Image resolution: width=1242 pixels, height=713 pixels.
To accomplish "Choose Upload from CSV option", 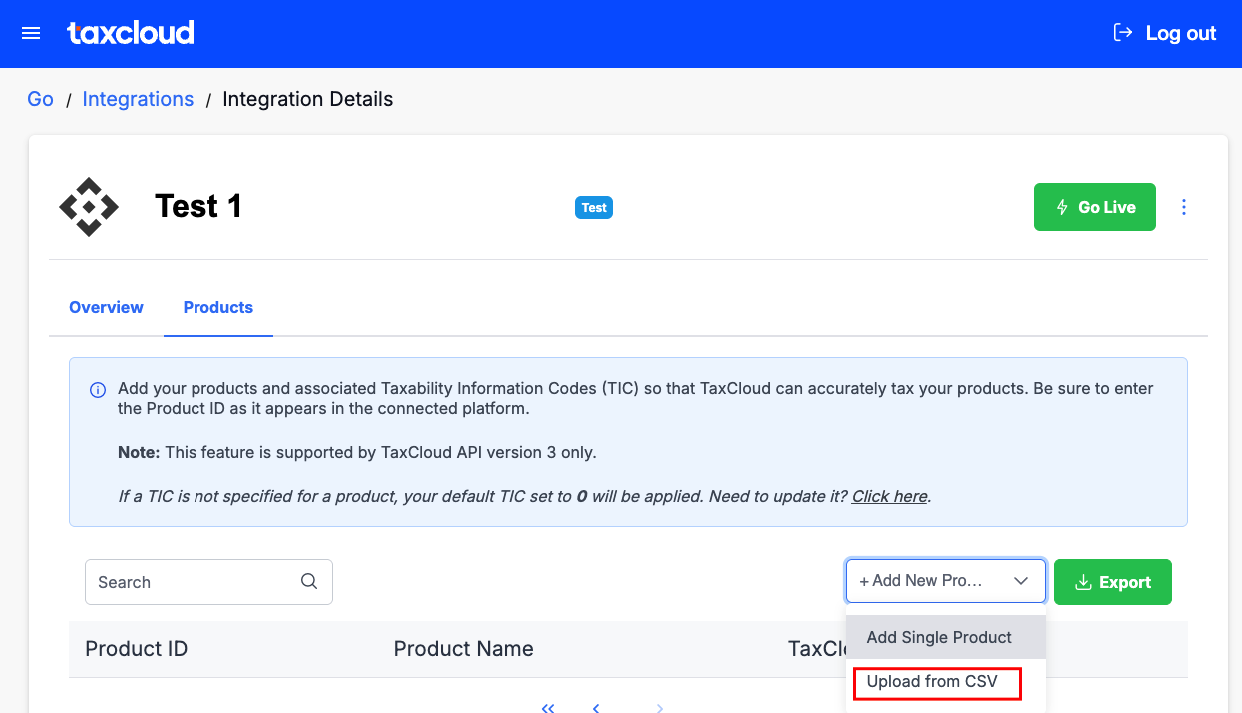I will pyautogui.click(x=946, y=682).
